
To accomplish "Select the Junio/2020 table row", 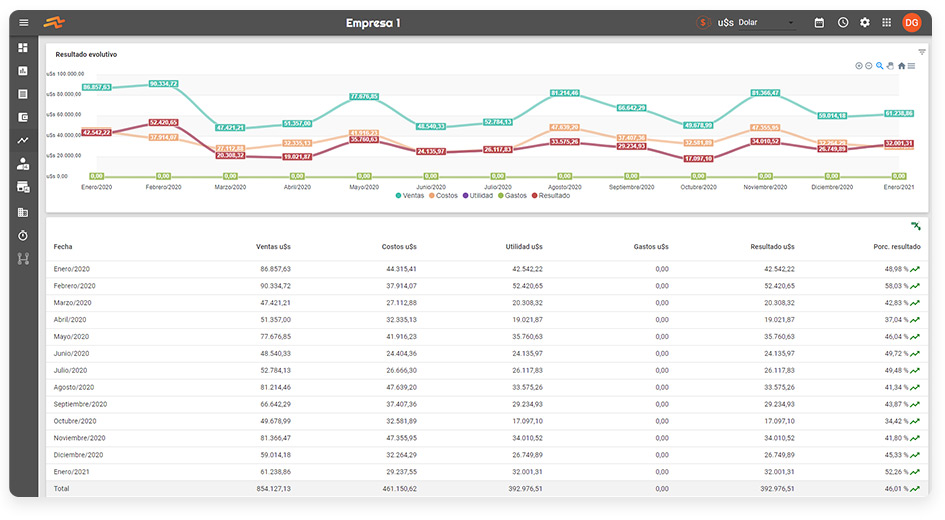I will (487, 354).
